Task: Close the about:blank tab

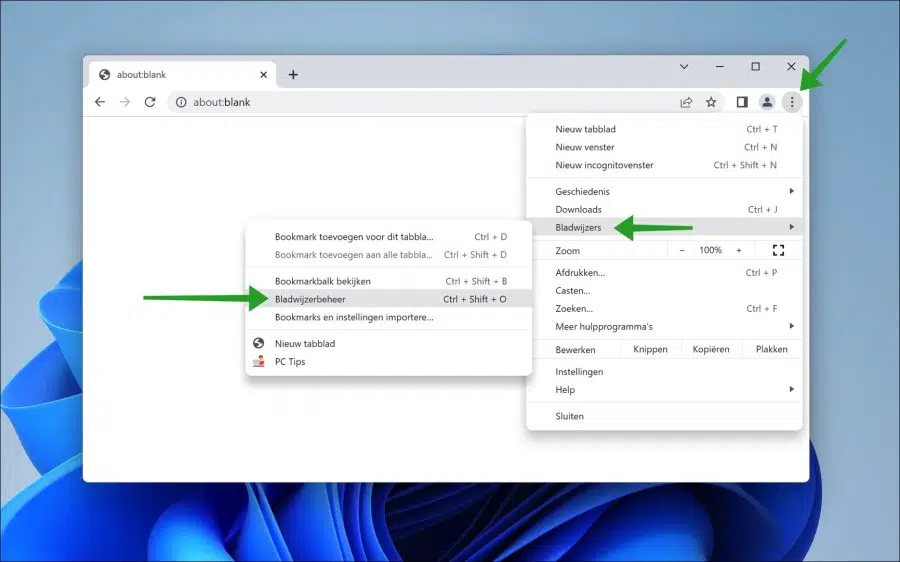Action: point(263,75)
